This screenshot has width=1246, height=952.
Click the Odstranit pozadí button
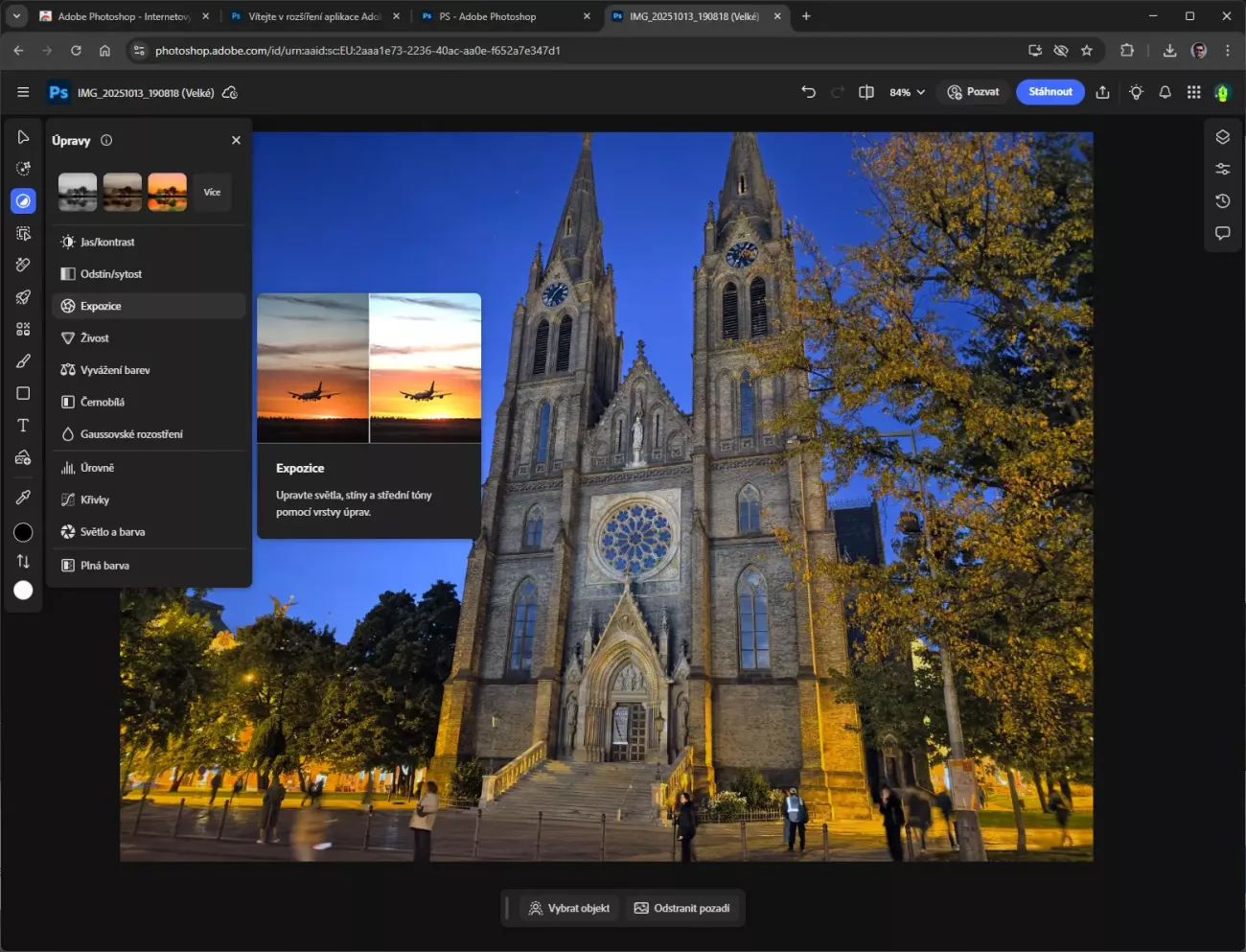(x=681, y=908)
